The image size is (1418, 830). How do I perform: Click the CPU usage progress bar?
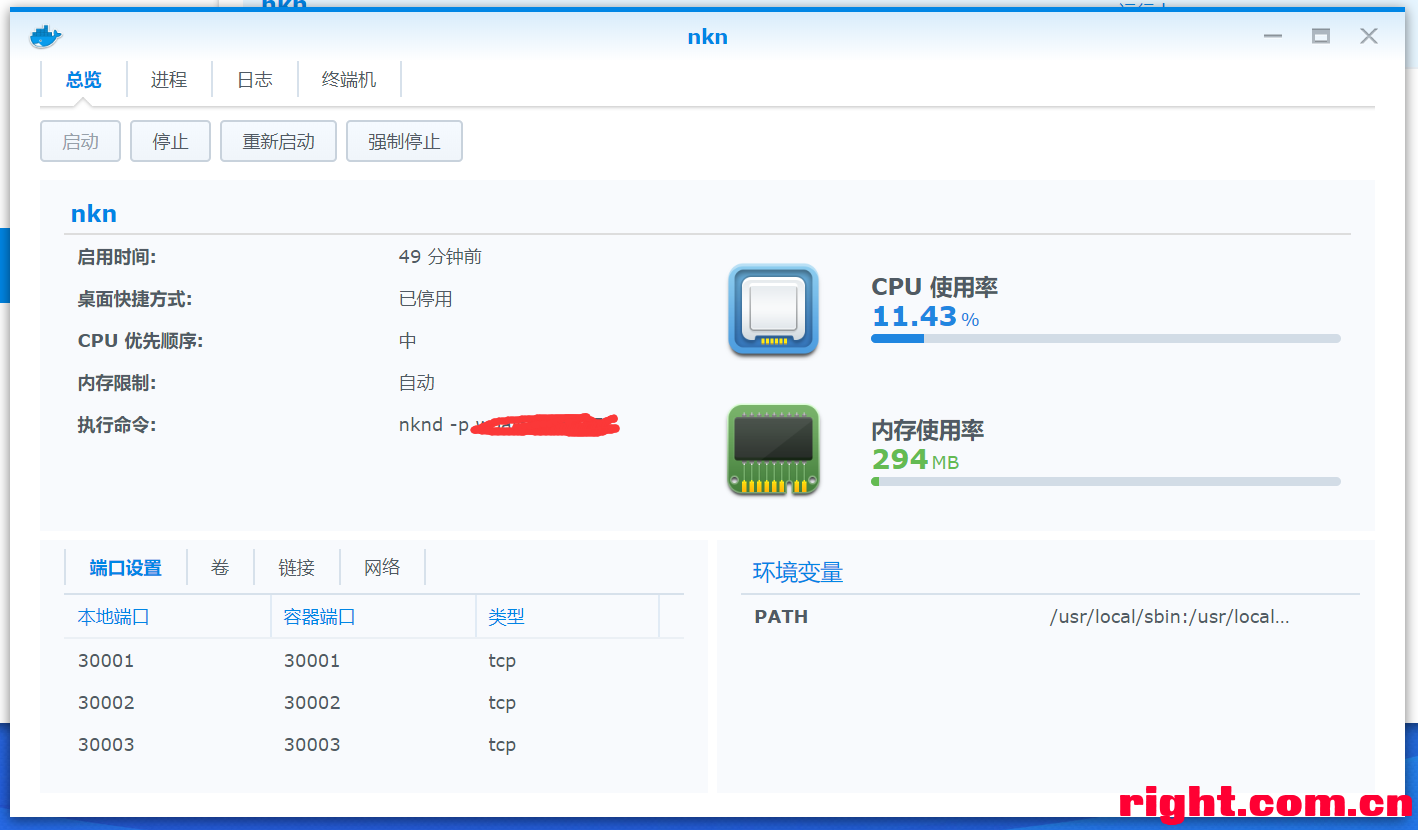pos(1105,339)
